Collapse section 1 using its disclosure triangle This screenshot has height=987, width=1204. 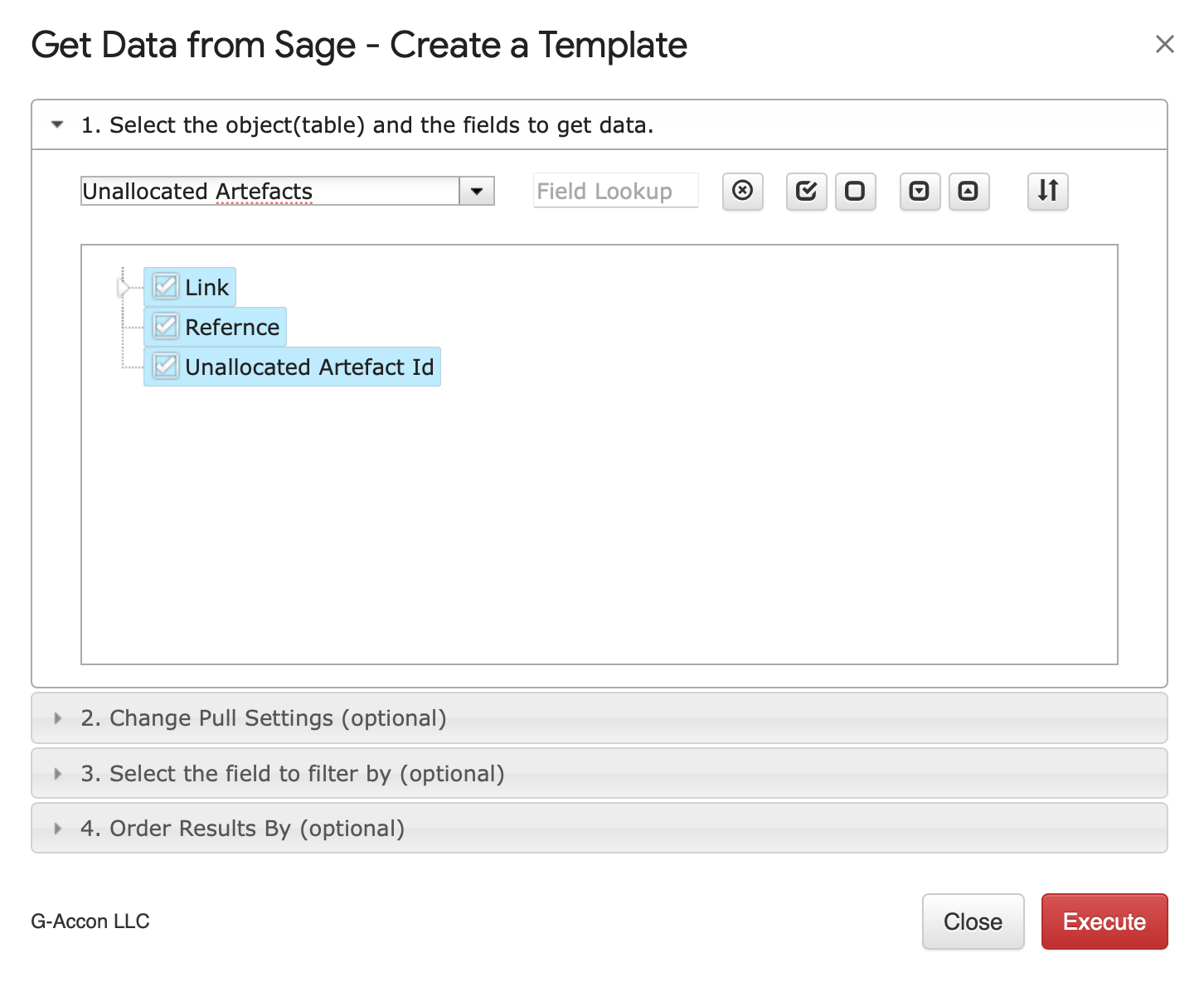click(x=57, y=125)
